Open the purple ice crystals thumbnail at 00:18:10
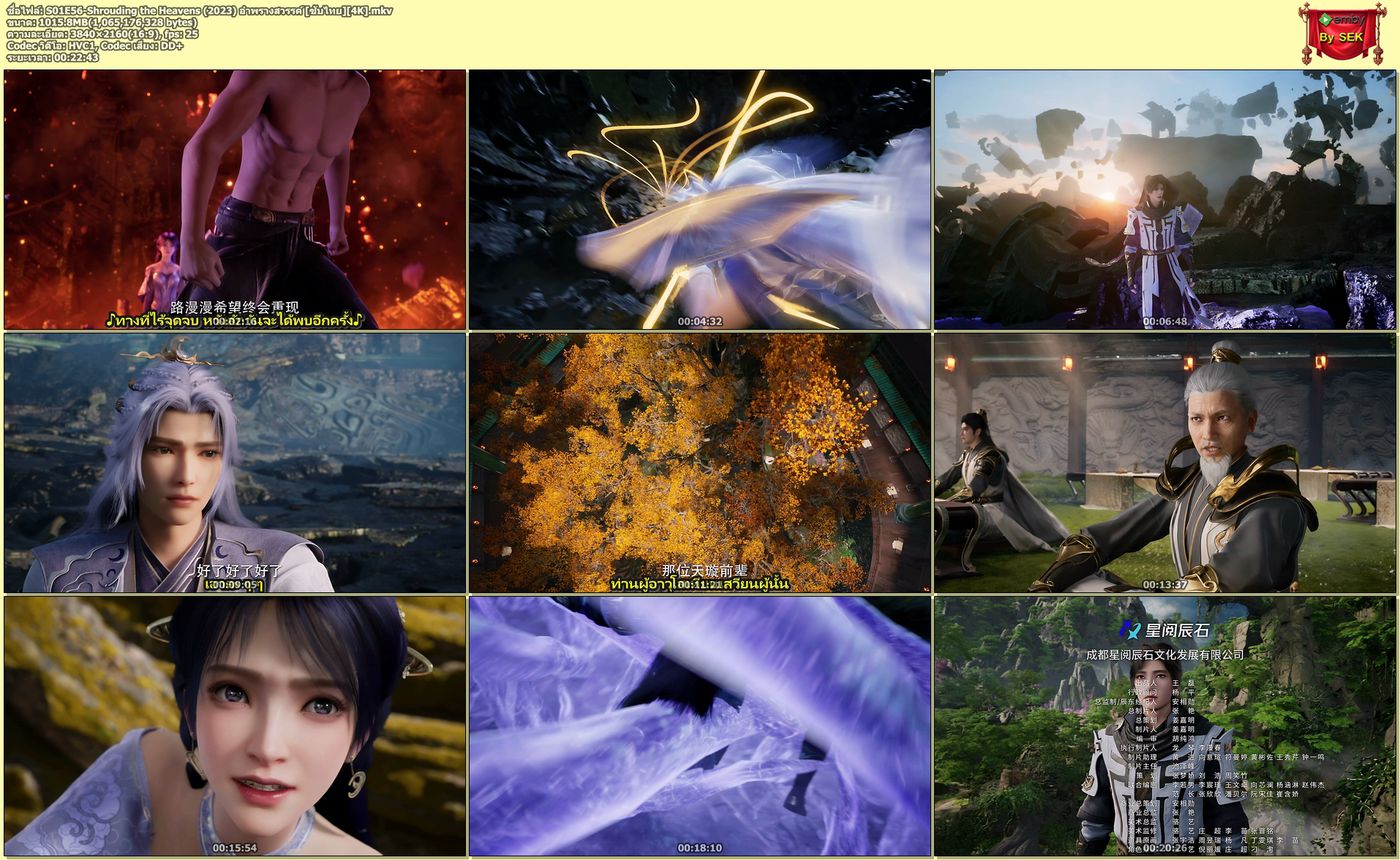This screenshot has height=860, width=1400. [x=700, y=726]
